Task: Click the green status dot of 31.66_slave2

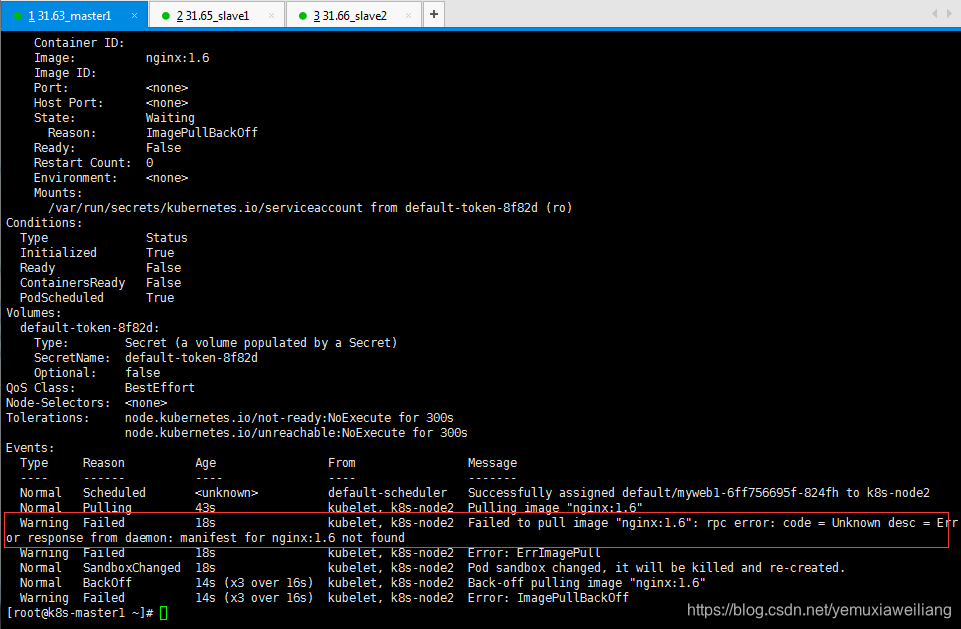Action: pos(303,16)
